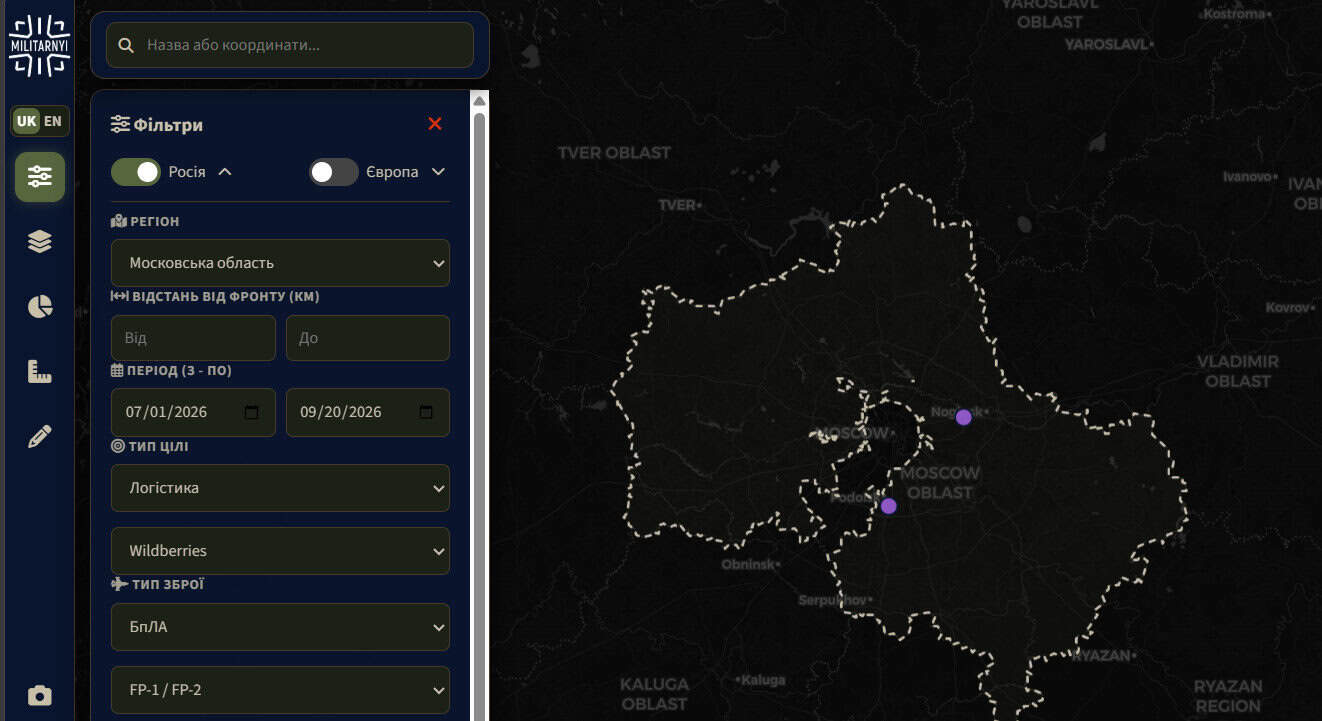The width and height of the screenshot is (1322, 721).
Task: Click the Фільтри panel heading
Action: [157, 125]
